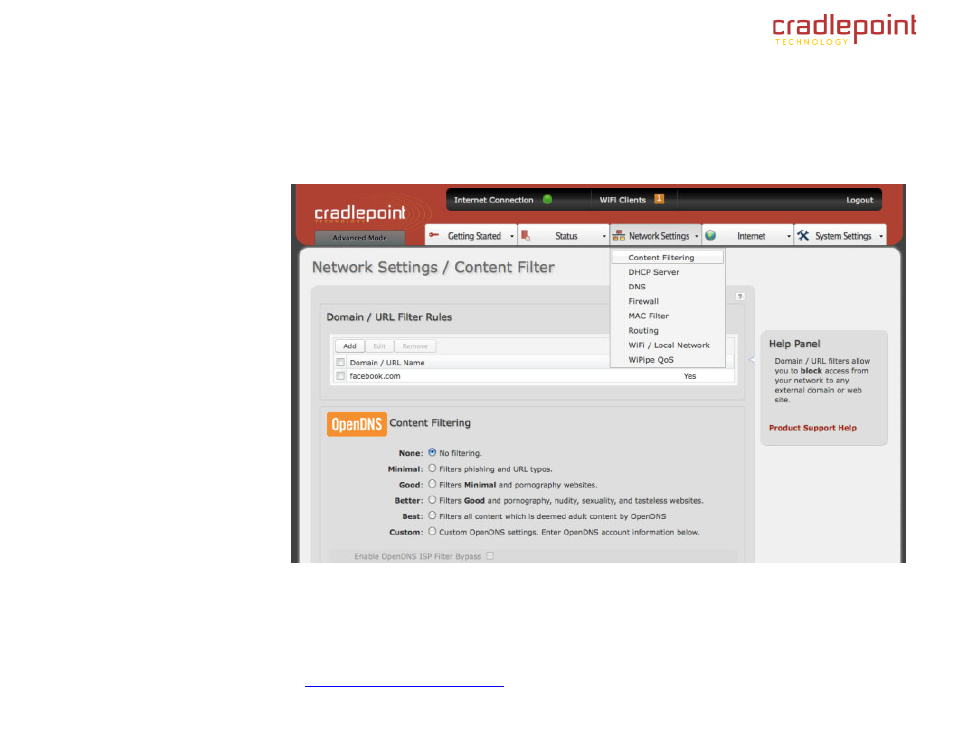Open the System Settings tab

(x=840, y=236)
